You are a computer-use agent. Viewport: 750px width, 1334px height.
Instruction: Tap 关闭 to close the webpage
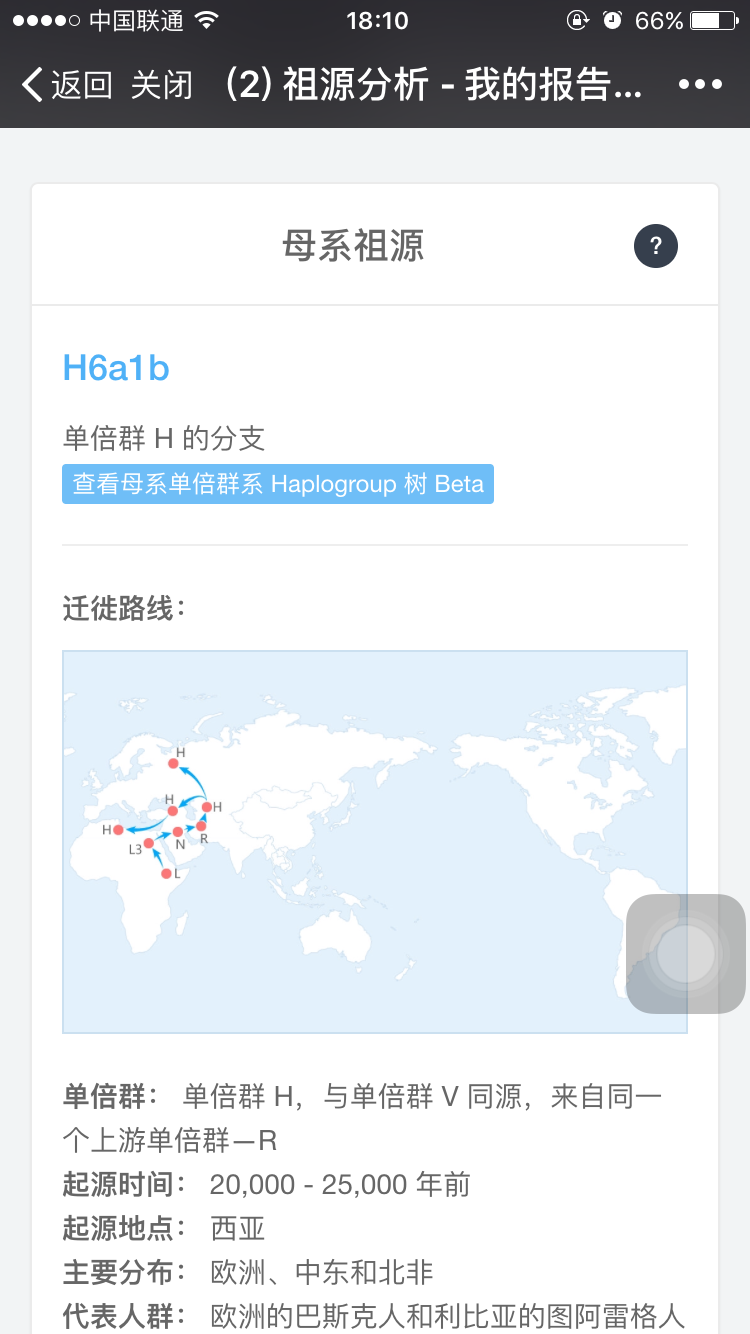coord(161,85)
